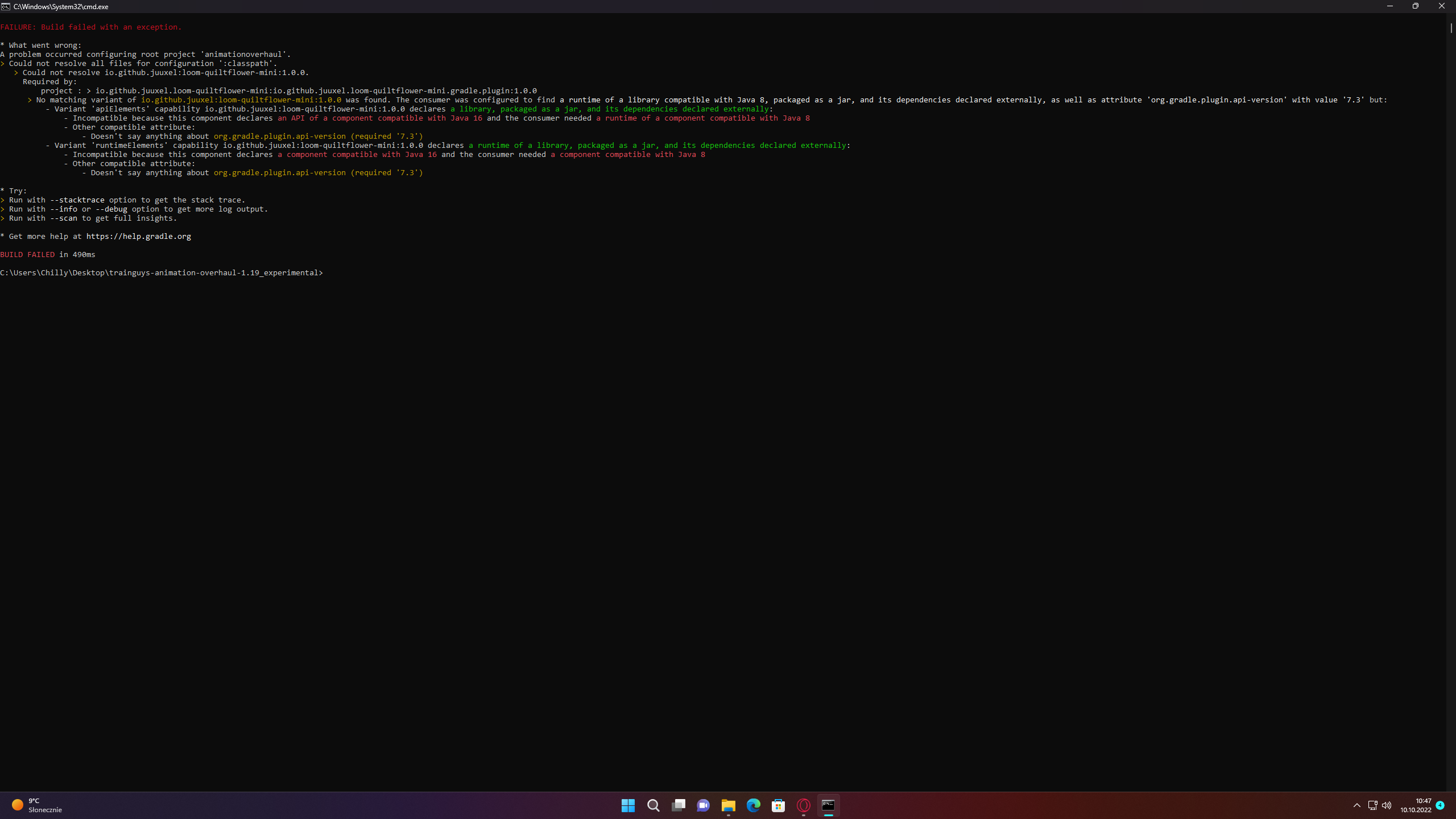Open Task View
This screenshot has height=819, width=1456.
pyautogui.click(x=678, y=805)
